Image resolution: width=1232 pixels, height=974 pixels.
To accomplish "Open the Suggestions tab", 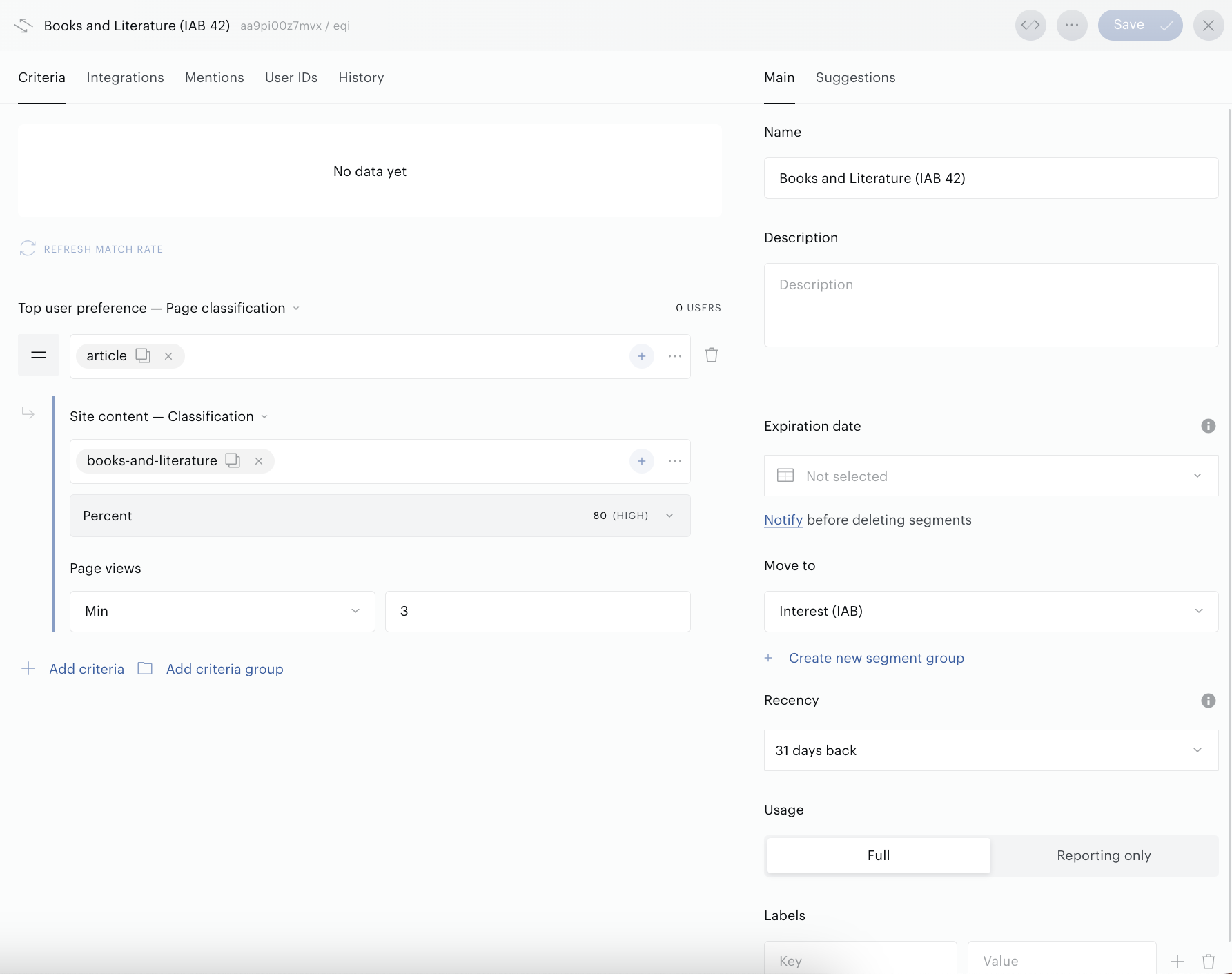I will pos(855,77).
